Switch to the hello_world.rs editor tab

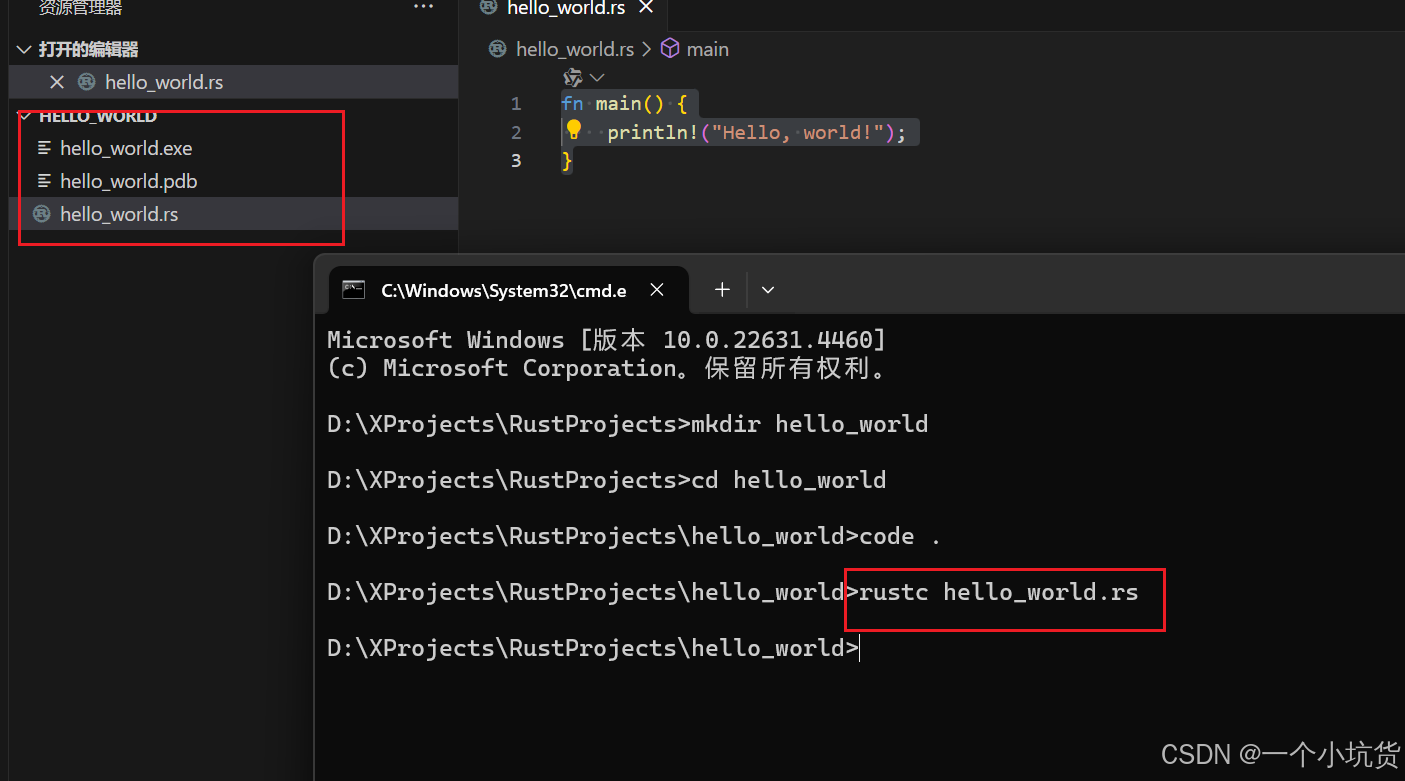(x=565, y=9)
